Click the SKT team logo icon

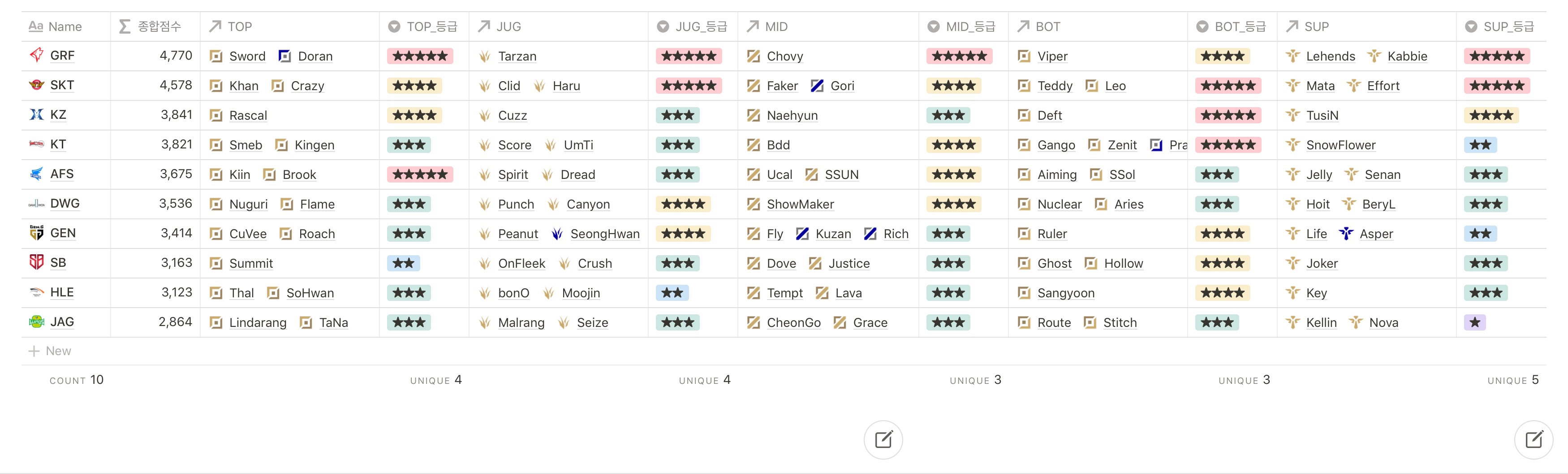37,85
